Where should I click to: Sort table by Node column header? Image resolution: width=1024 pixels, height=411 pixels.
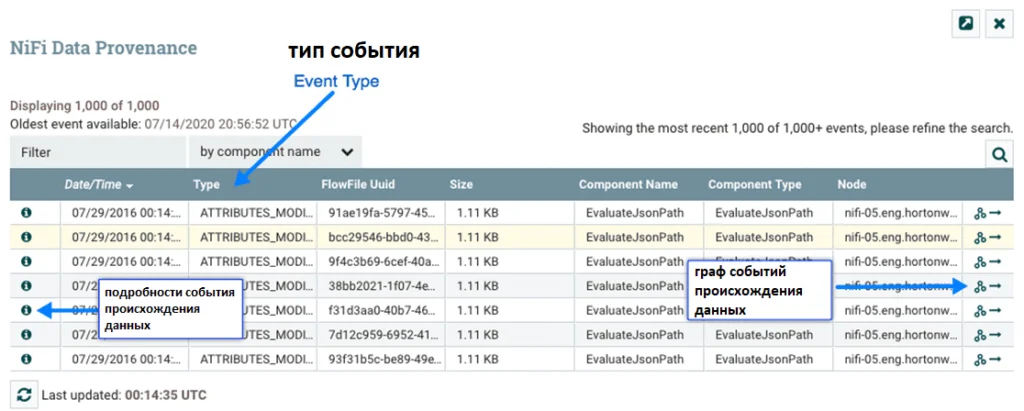click(852, 185)
